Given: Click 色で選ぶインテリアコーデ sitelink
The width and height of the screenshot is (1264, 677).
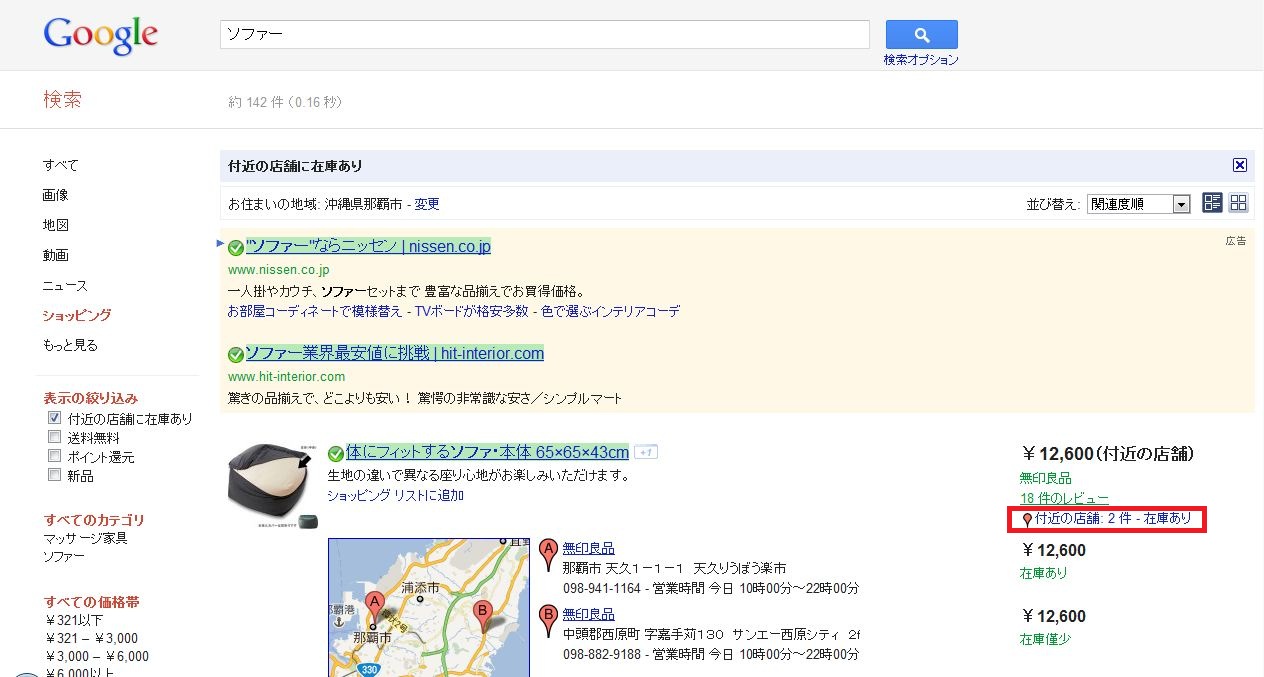Looking at the screenshot, I should tap(612, 311).
